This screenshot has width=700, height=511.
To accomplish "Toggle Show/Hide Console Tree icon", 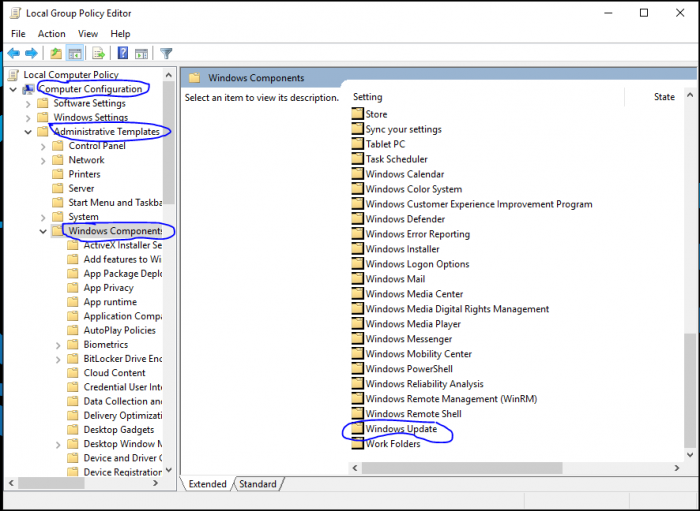I will click(75, 53).
